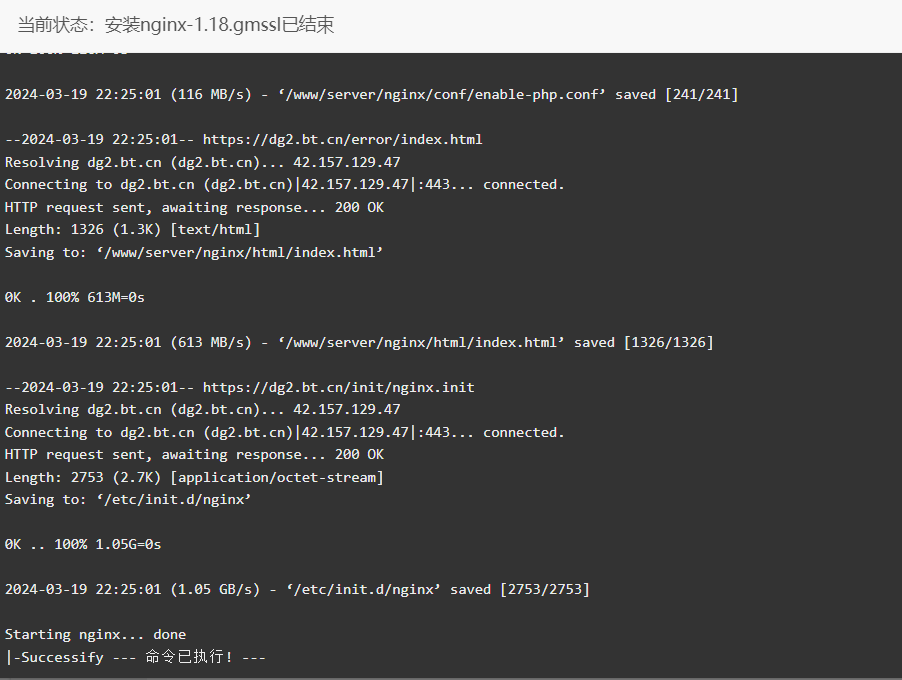The width and height of the screenshot is (902, 680).
Task: Click the first "Resolving dg2.bt.cn" line
Action: pyautogui.click(x=202, y=162)
